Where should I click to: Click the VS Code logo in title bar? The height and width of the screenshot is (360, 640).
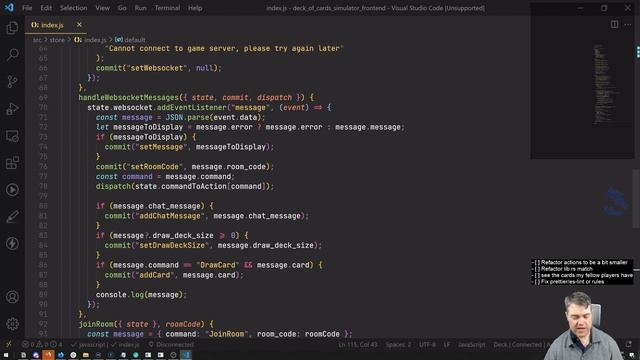[x=9, y=8]
